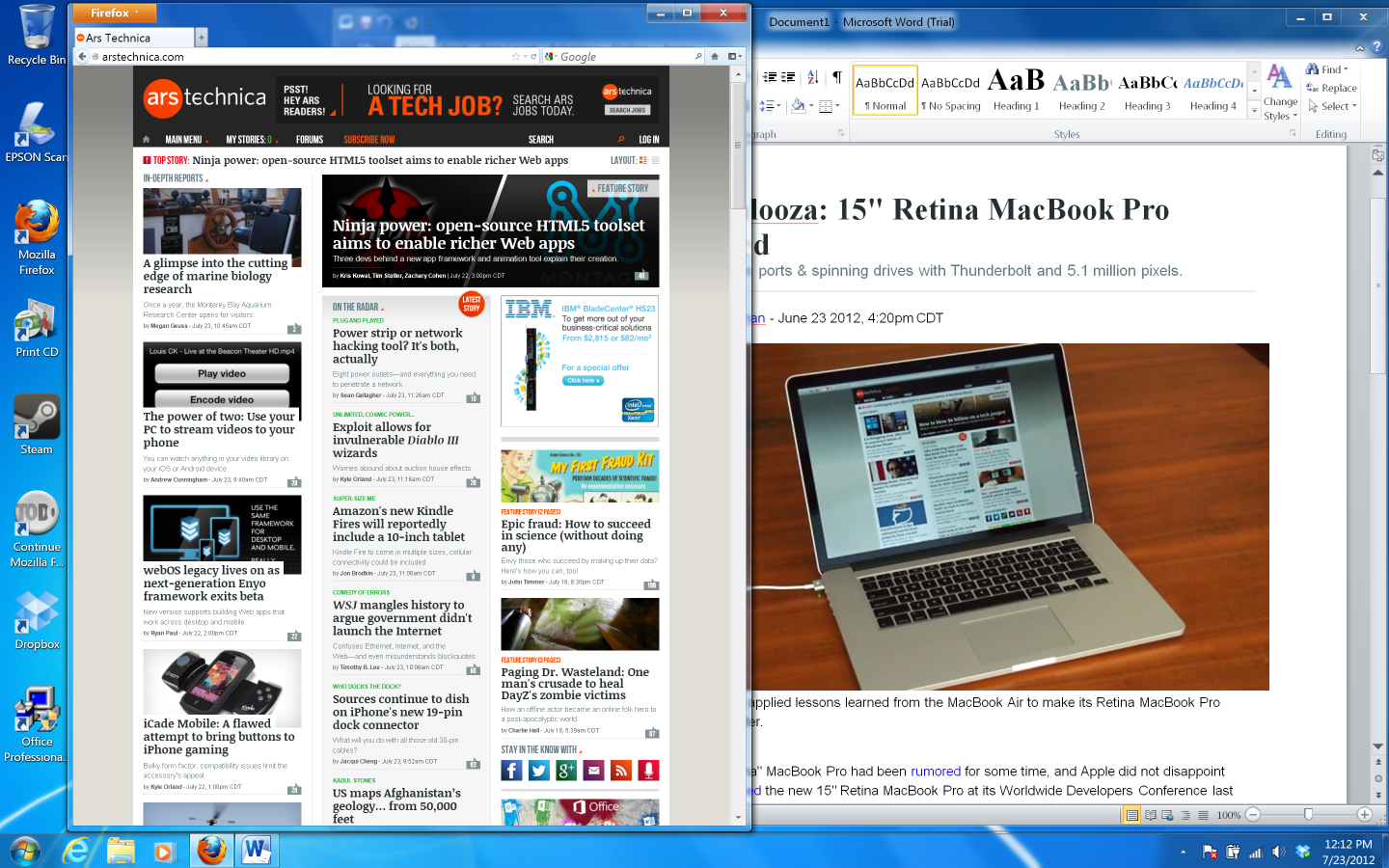Open the Forums section
Screen dimensions: 1389x868
pyautogui.click(x=310, y=139)
